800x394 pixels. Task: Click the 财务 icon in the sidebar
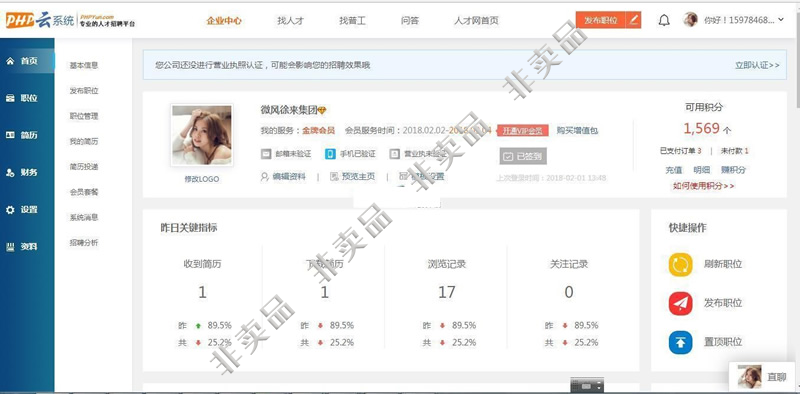[x=10, y=173]
